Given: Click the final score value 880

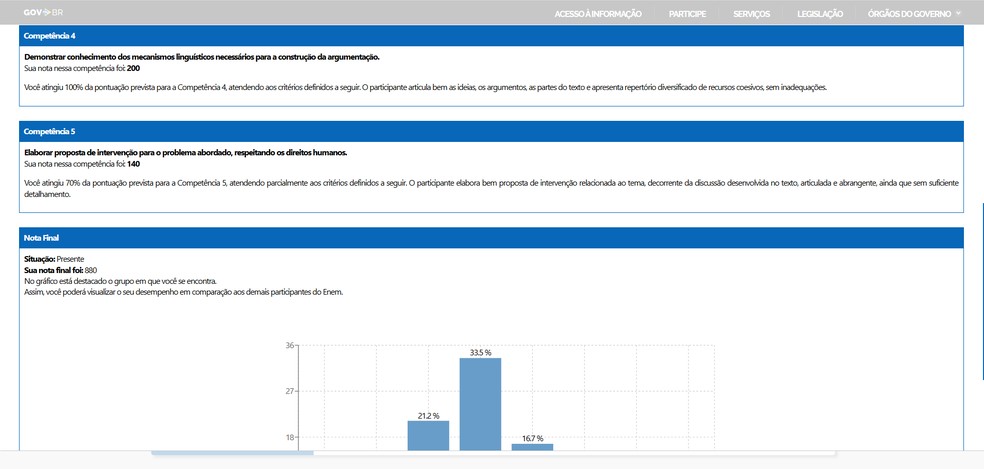Looking at the screenshot, I should pyautogui.click(x=90, y=270).
